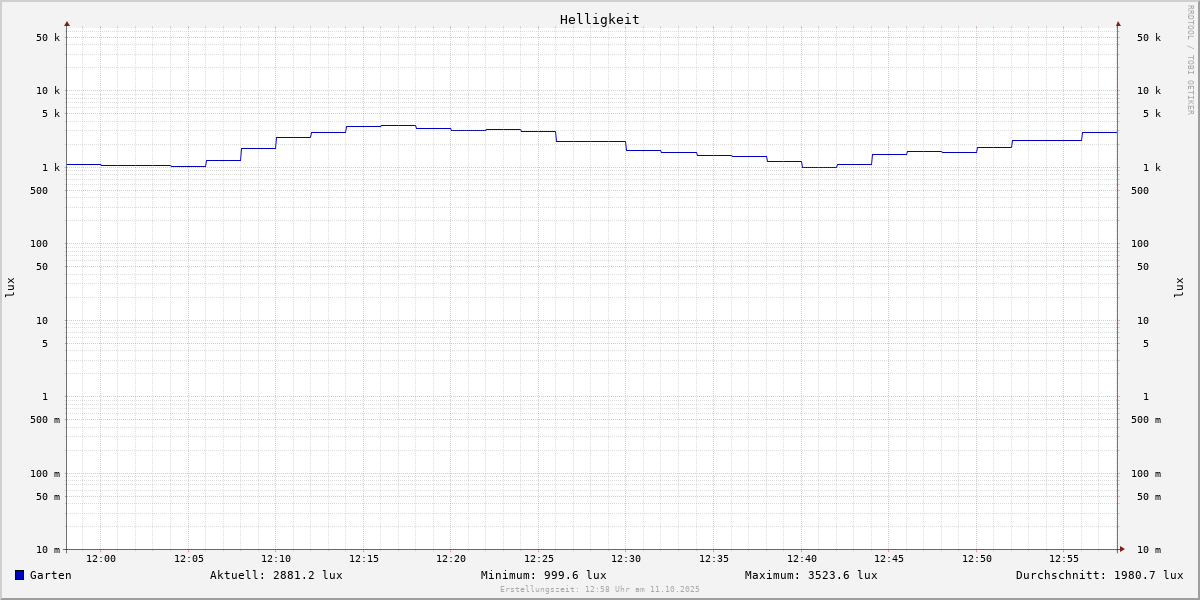Click the blue Garten legend color square
The height and width of the screenshot is (600, 1200).
tap(19, 575)
